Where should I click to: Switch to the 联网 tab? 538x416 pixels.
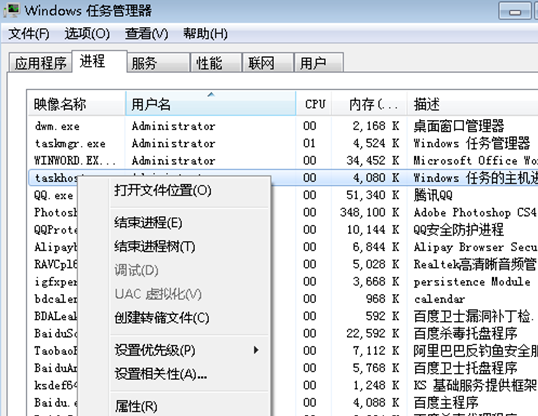(268, 63)
